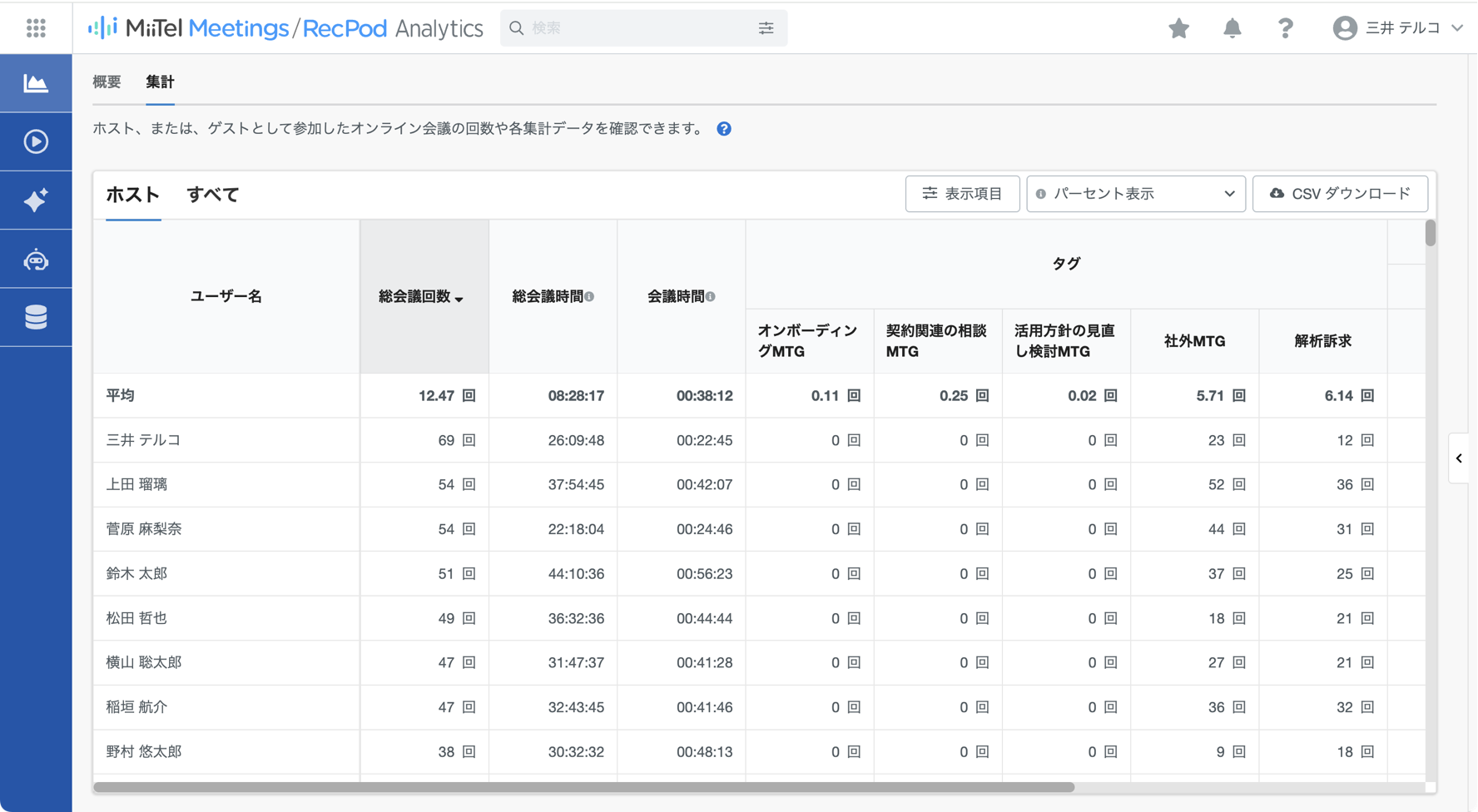This screenshot has height=812, width=1478.
Task: Click the 解析訴求 column header
Action: coord(1322,341)
